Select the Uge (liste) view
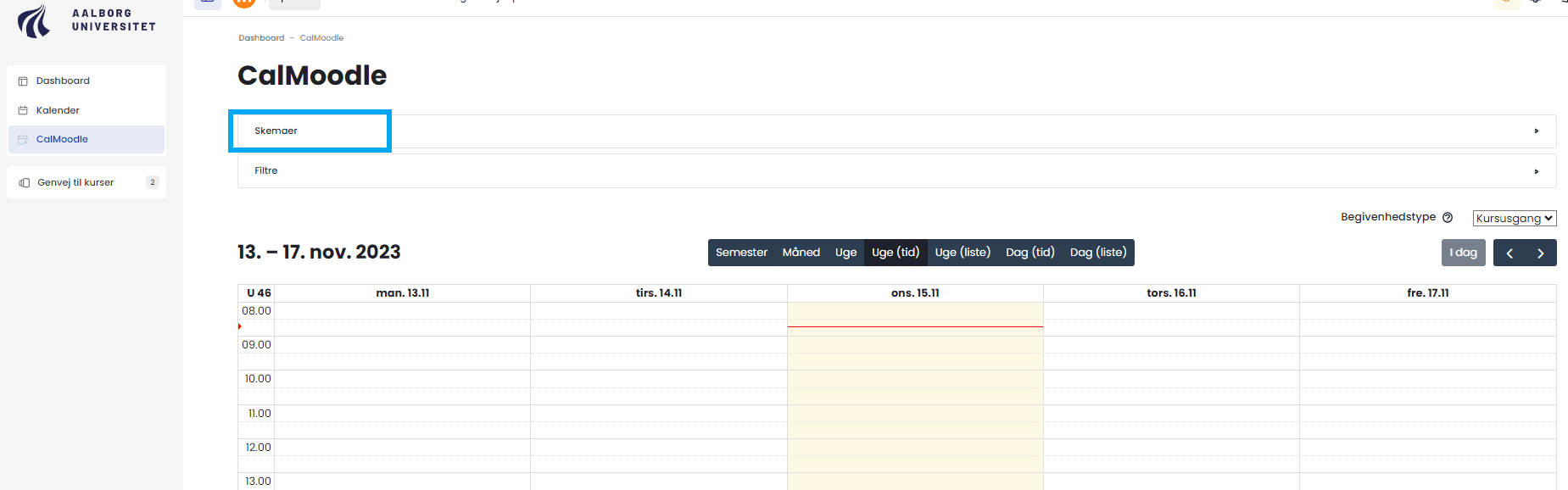1568x490 pixels. [963, 253]
